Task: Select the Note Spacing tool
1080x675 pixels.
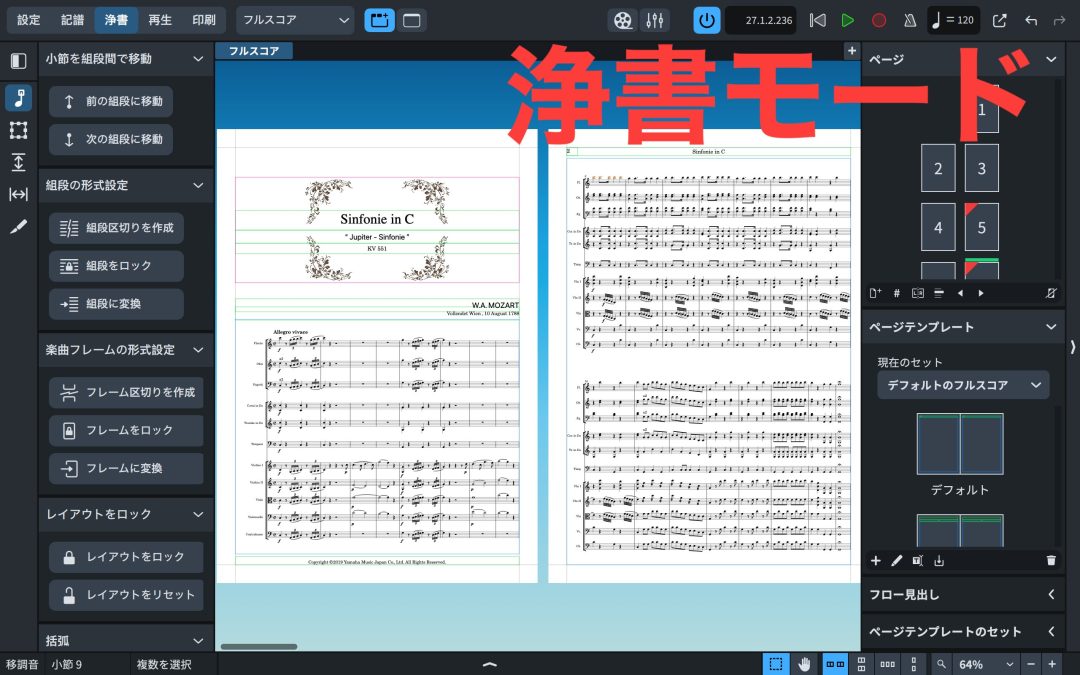Action: [x=19, y=194]
